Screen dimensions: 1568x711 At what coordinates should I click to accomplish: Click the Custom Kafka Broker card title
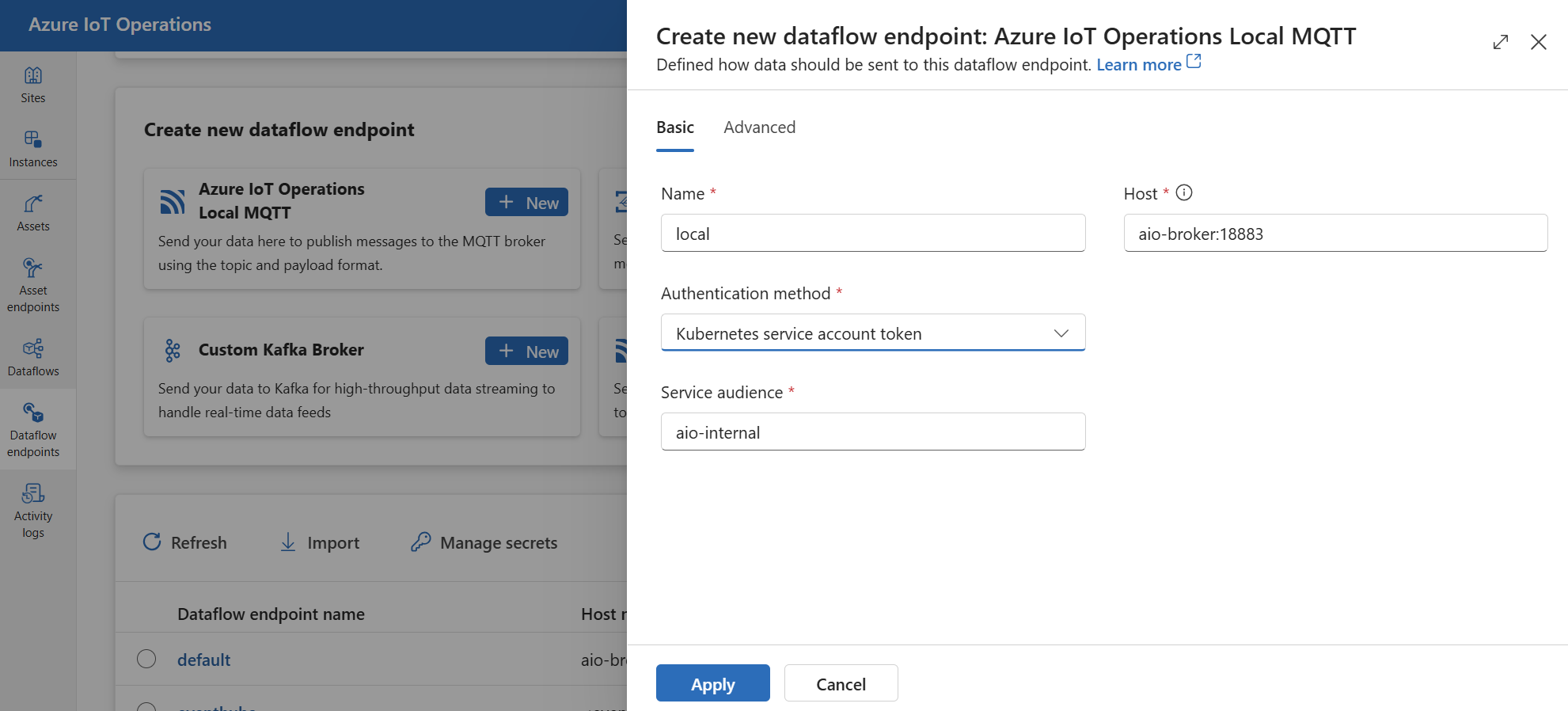[281, 350]
